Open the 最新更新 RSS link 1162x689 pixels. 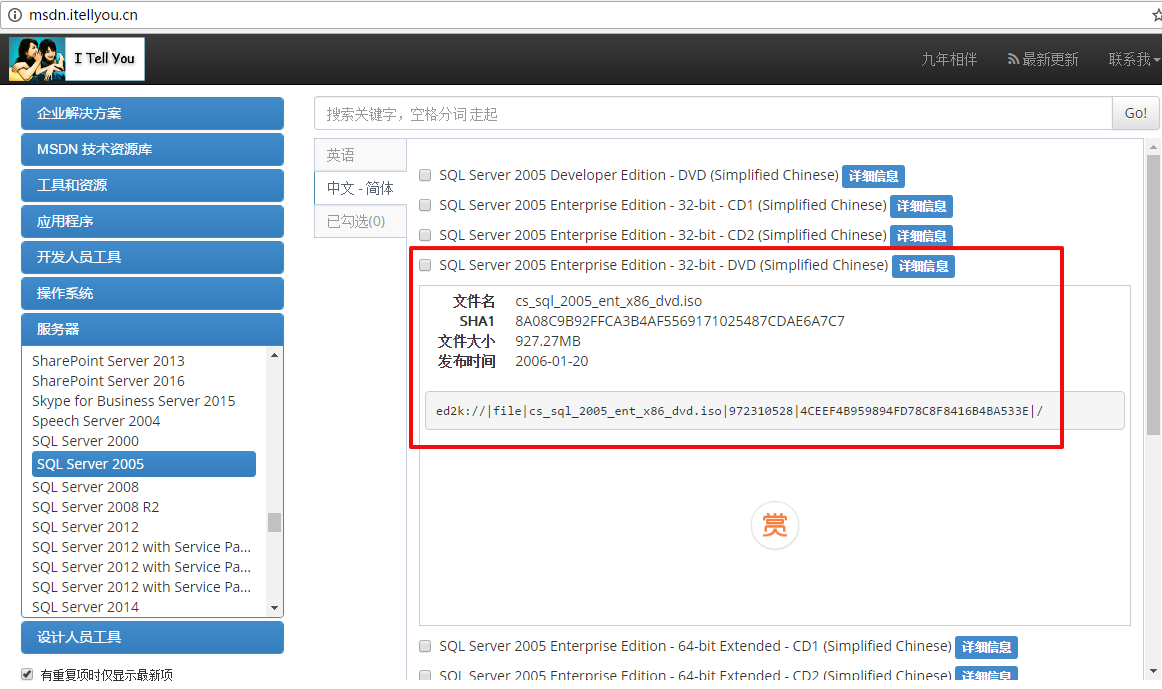coord(1043,59)
